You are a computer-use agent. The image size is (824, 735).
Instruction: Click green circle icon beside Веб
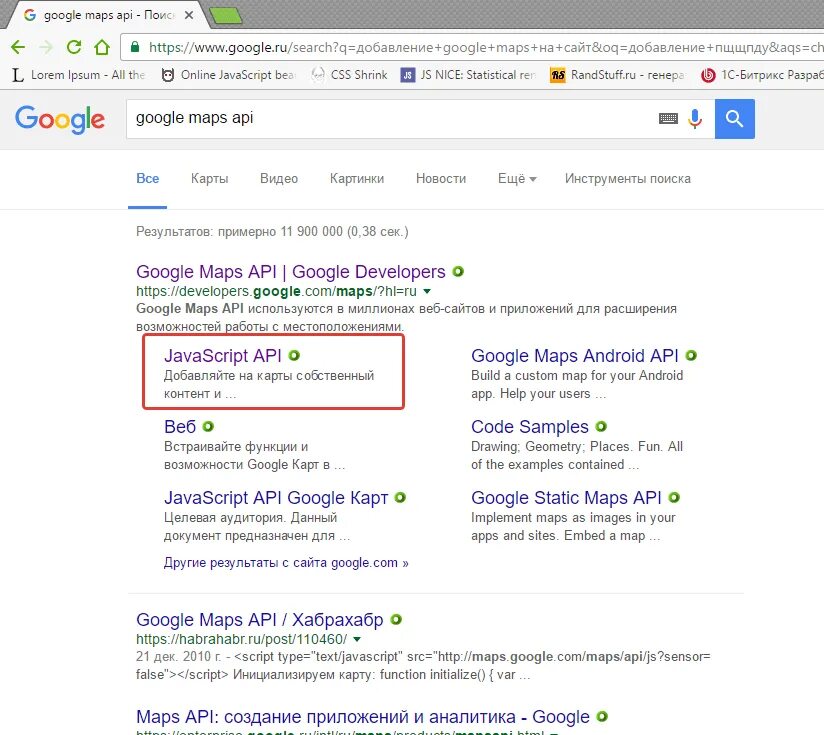click(208, 427)
